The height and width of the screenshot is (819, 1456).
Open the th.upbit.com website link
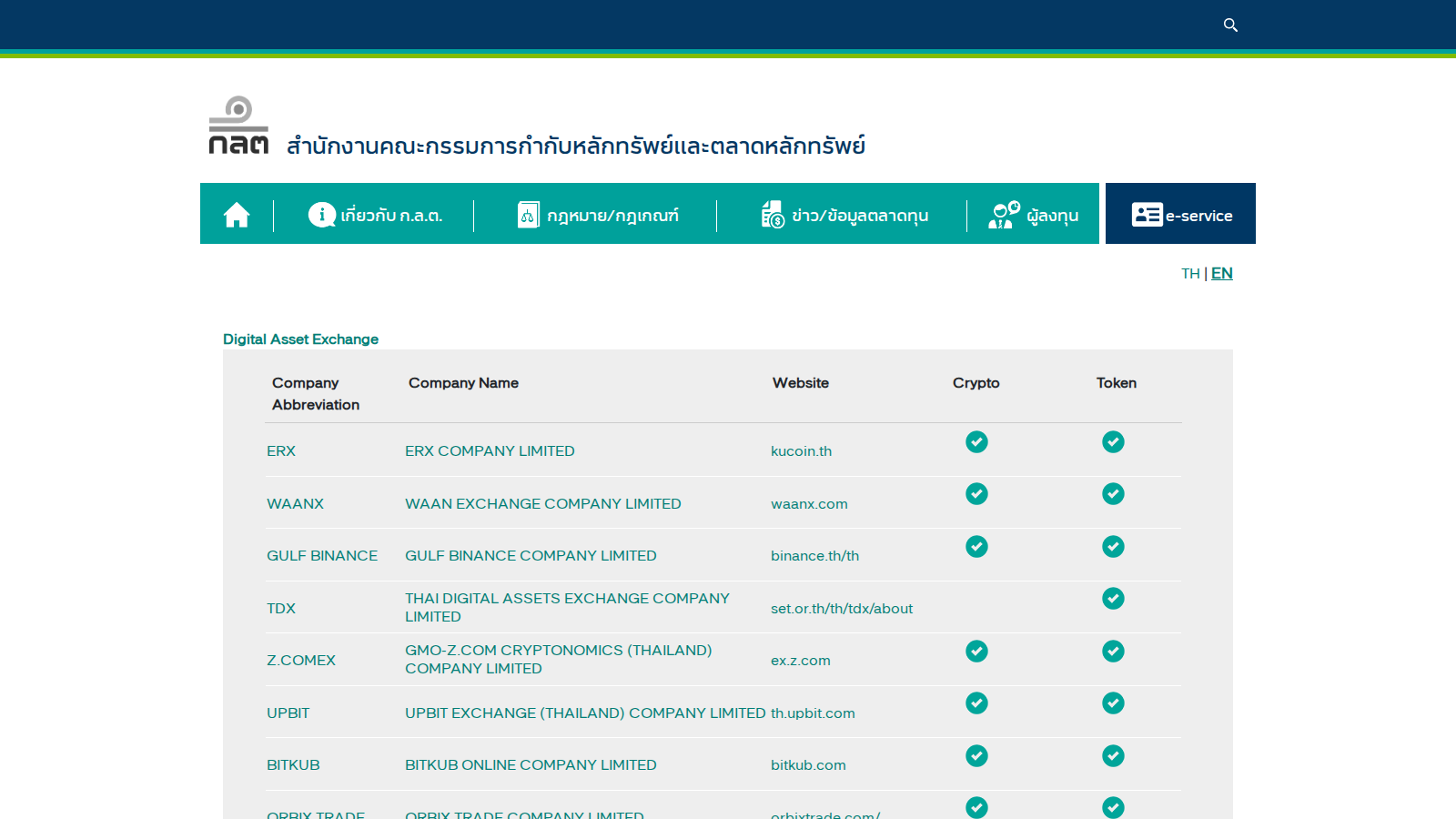813,713
